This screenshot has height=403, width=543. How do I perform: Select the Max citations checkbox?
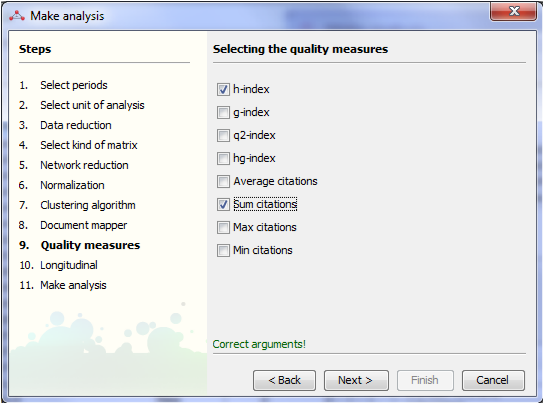(223, 227)
